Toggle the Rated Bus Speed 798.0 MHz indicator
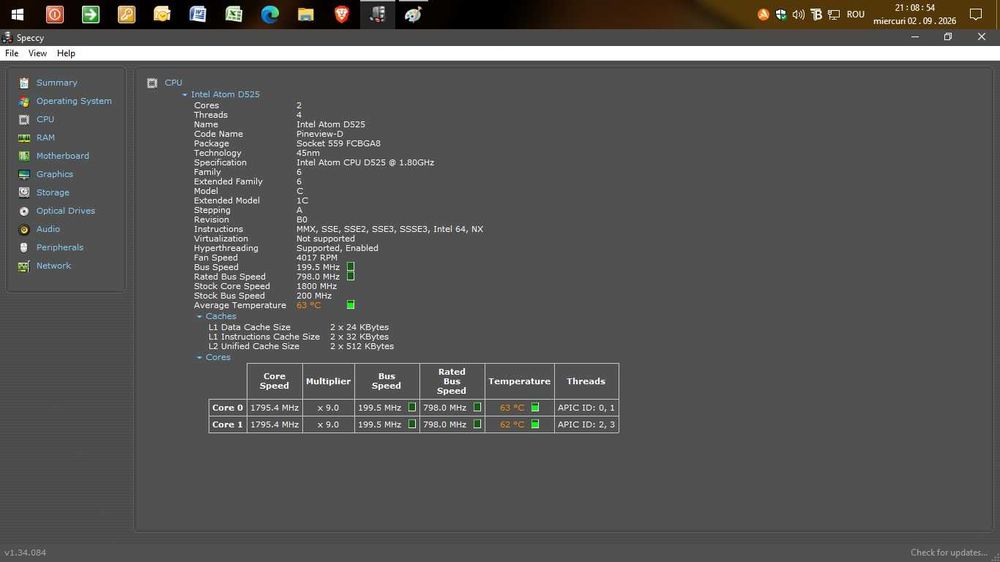 click(x=351, y=276)
